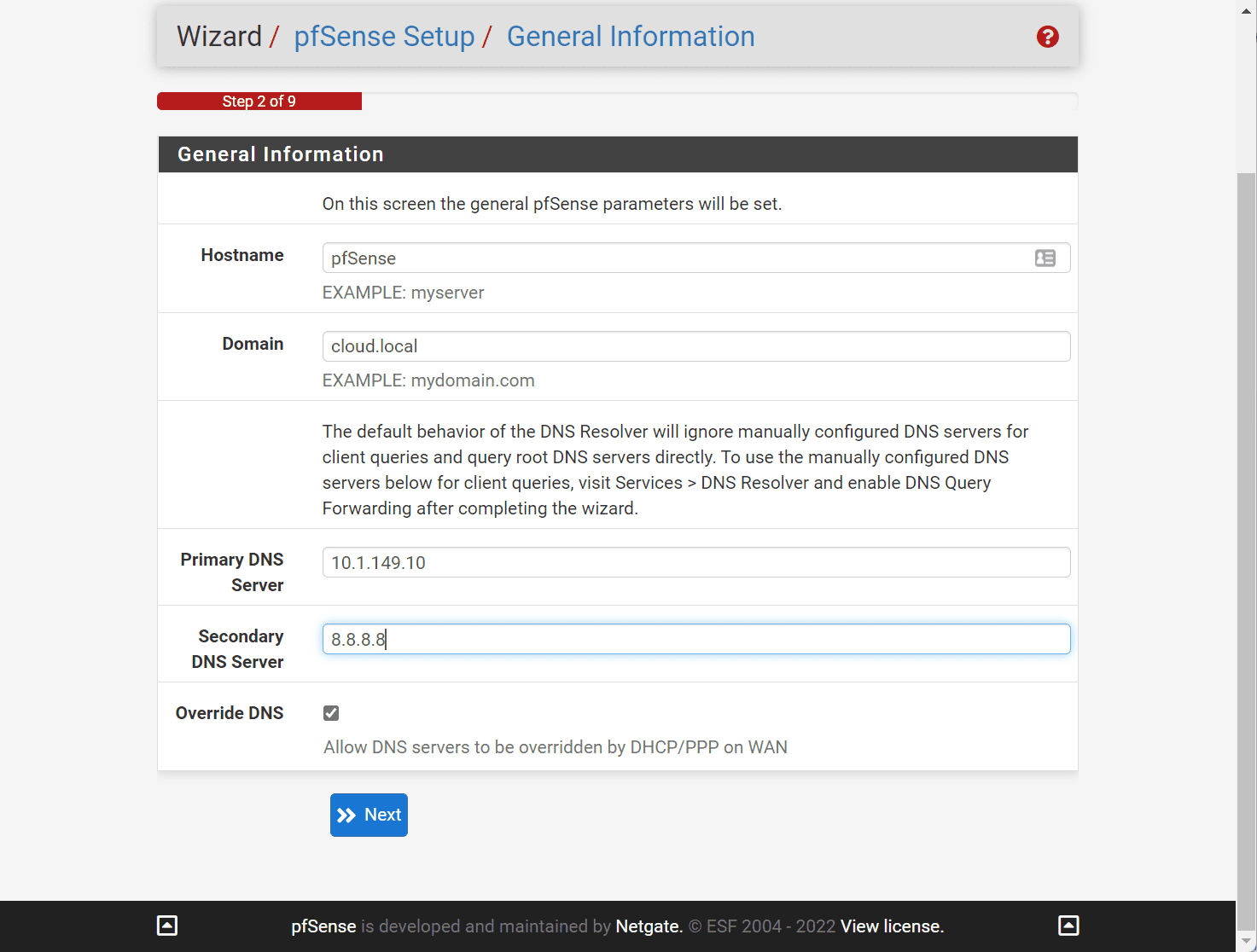Open the pfSense Setup breadcrumb link
The height and width of the screenshot is (952, 1257).
pyautogui.click(x=384, y=37)
